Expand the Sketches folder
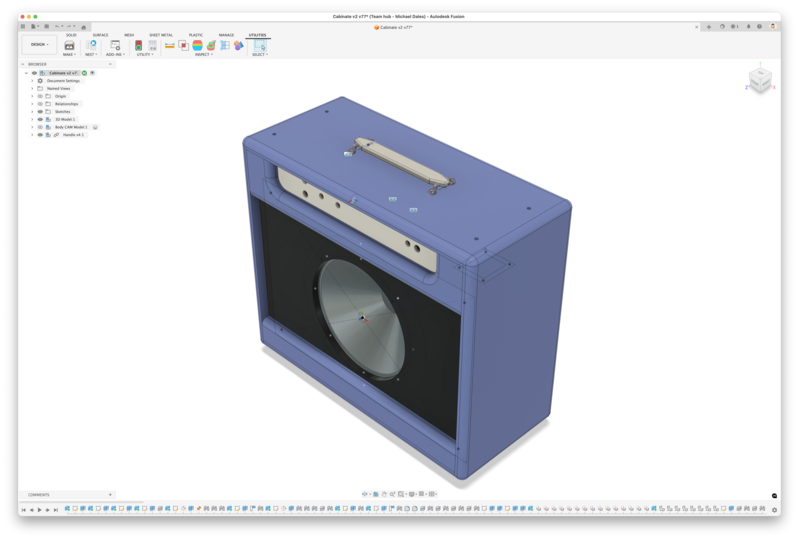This screenshot has height=540, width=799. click(x=32, y=112)
